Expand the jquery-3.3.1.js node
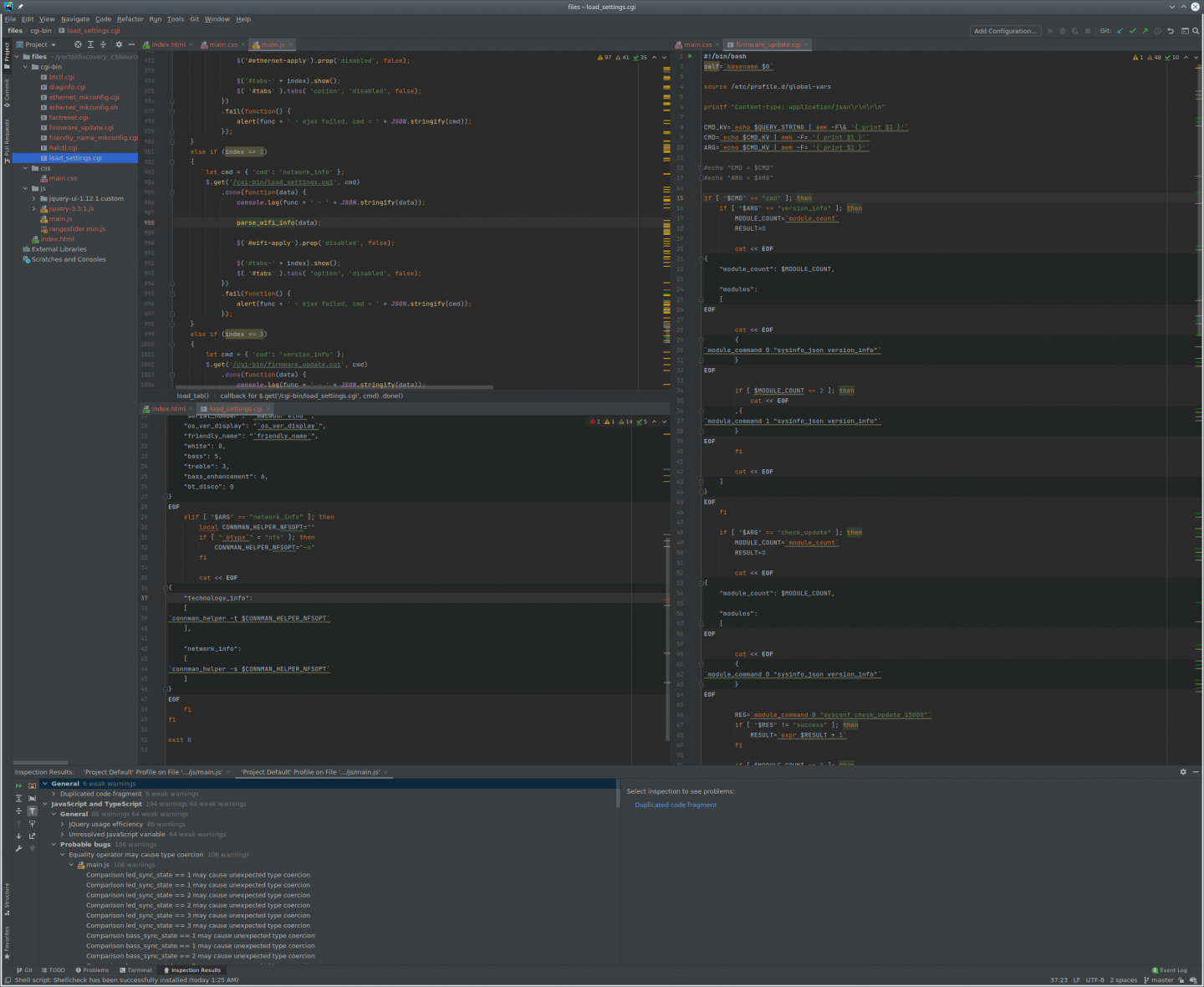The width and height of the screenshot is (1204, 987). click(34, 208)
